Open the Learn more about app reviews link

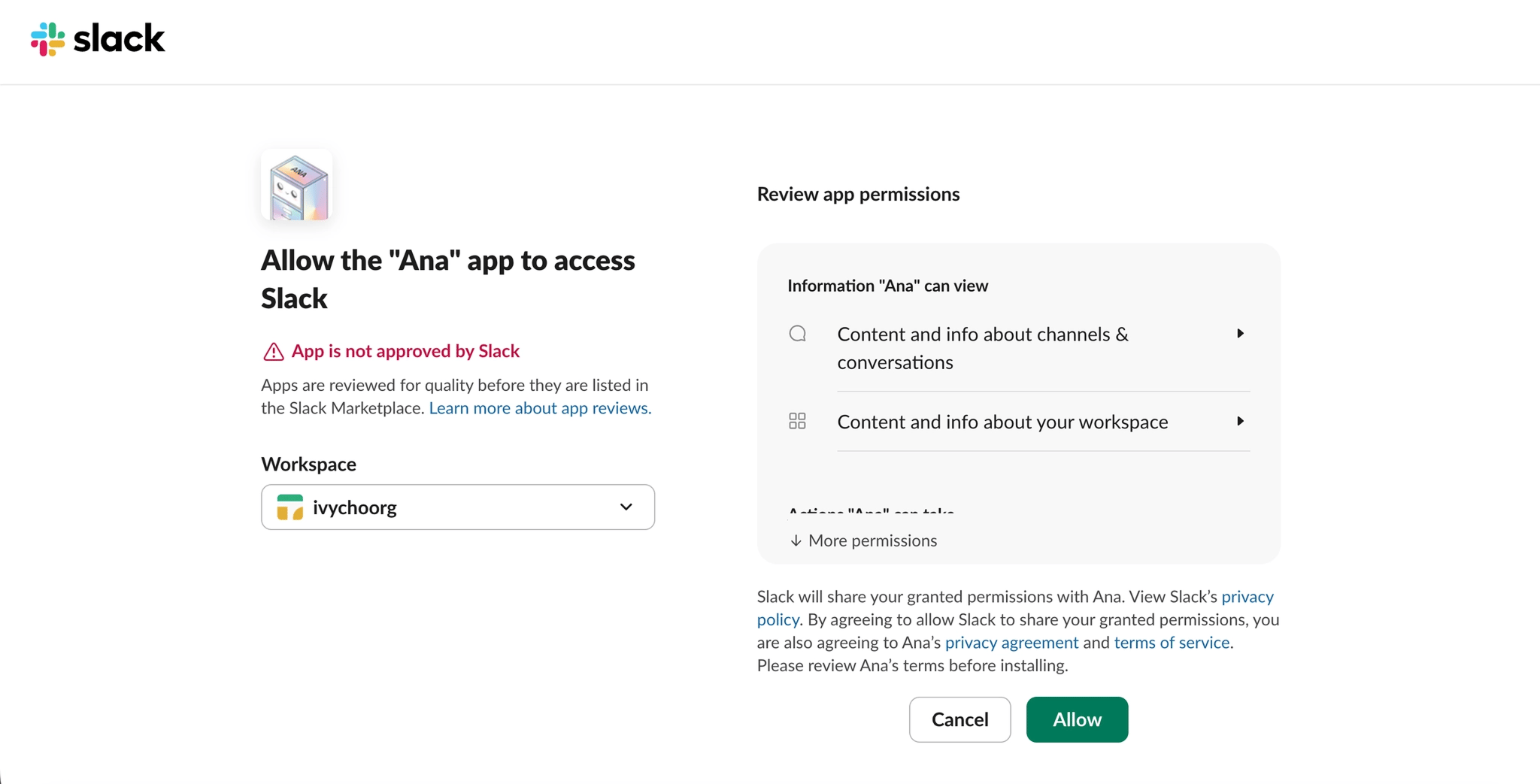540,408
